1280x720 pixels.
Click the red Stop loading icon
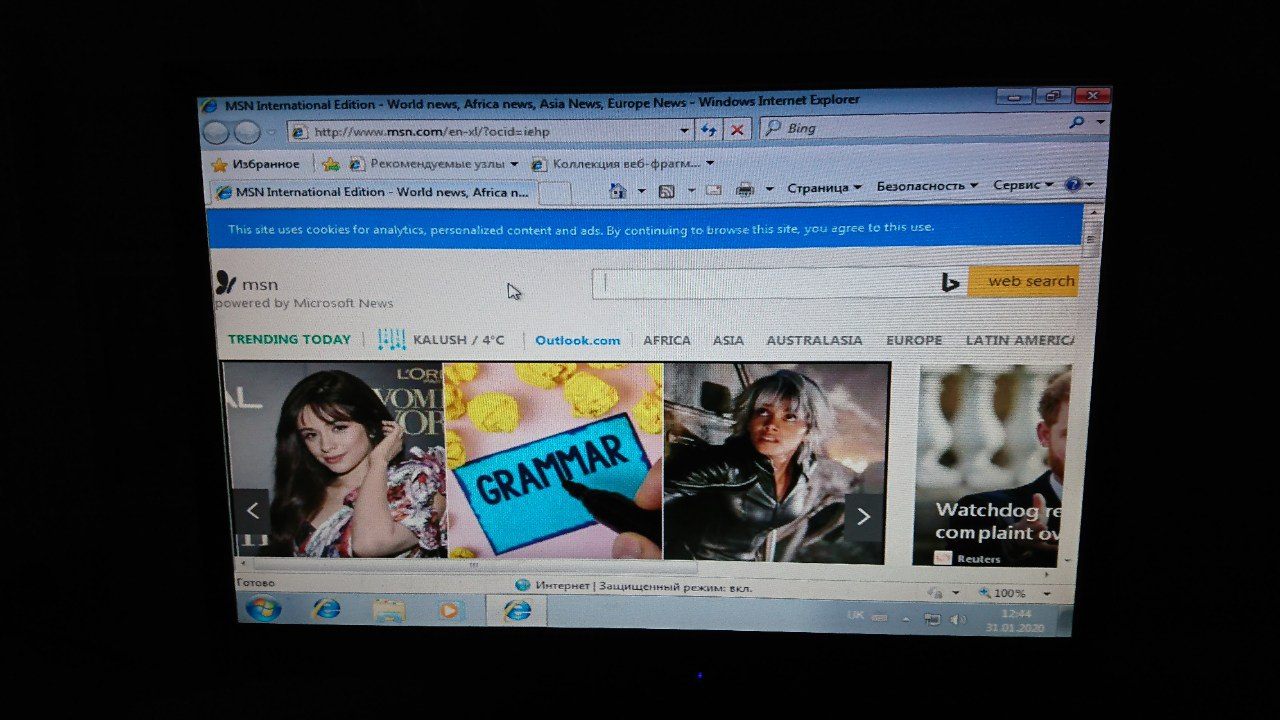737,130
